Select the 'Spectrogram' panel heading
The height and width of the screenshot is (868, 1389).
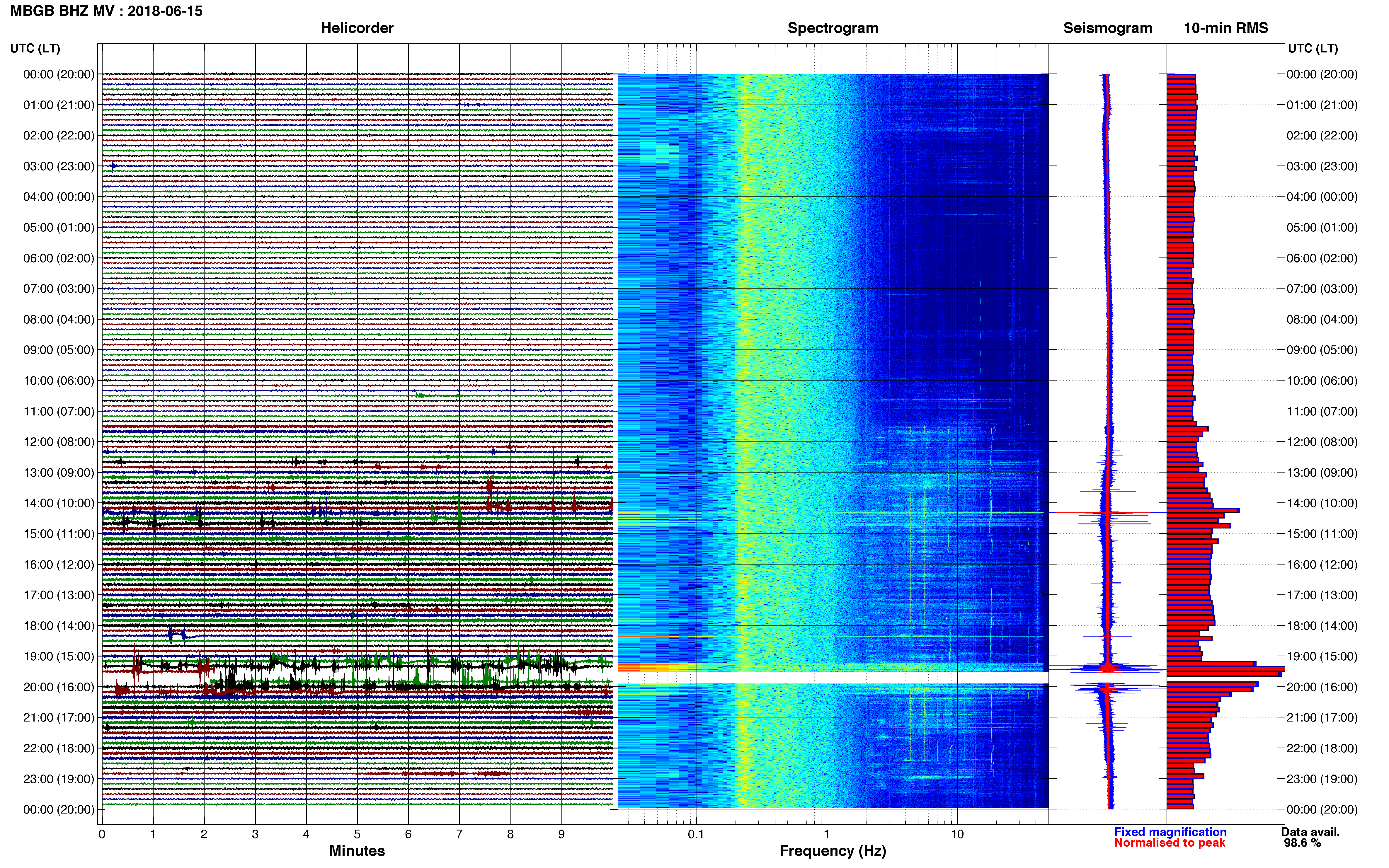pos(833,28)
